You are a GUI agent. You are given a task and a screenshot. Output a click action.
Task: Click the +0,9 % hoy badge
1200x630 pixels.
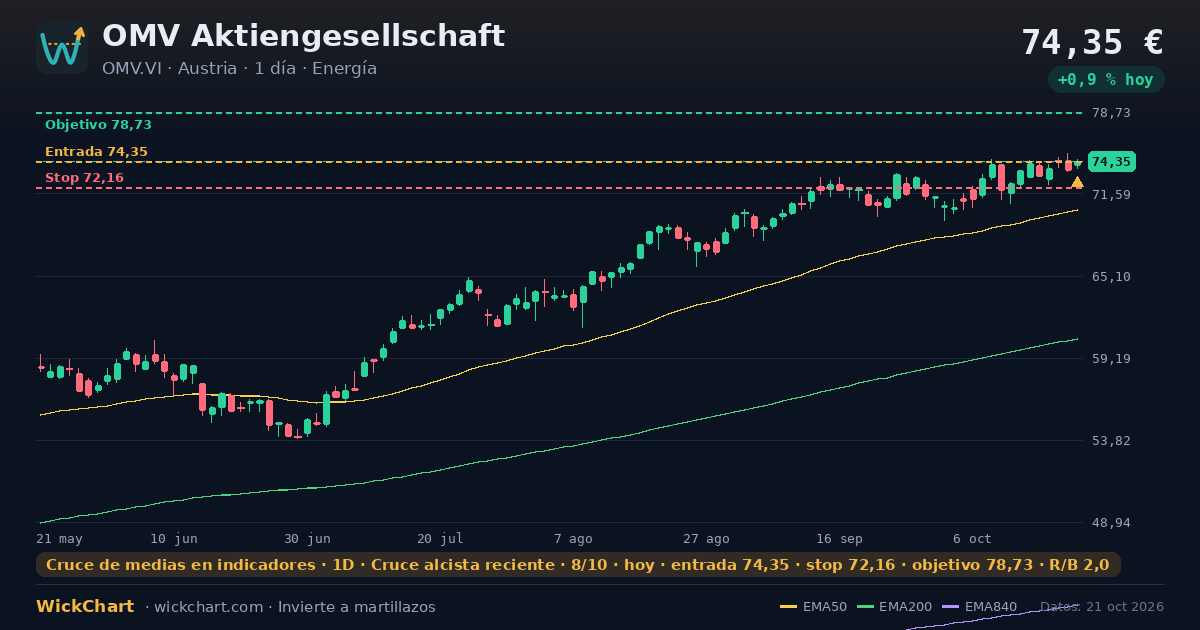(x=1106, y=80)
